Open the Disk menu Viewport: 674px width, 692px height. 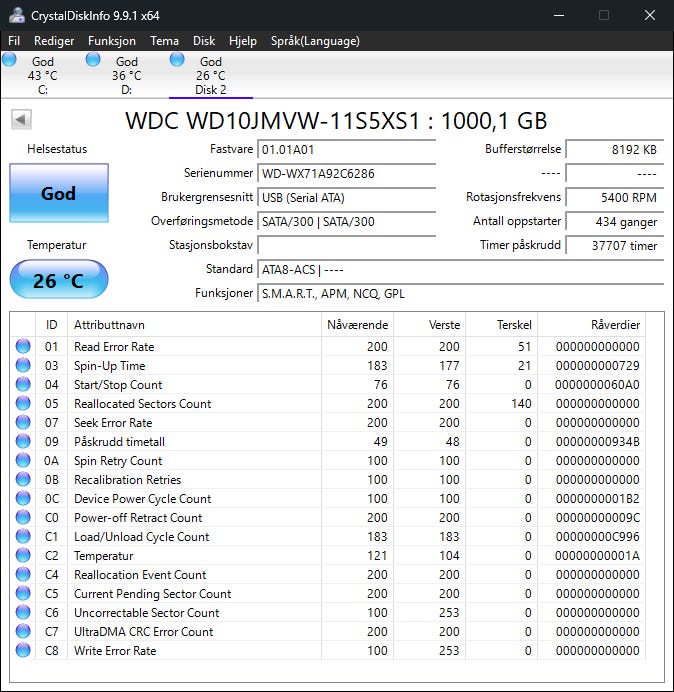pyautogui.click(x=204, y=41)
